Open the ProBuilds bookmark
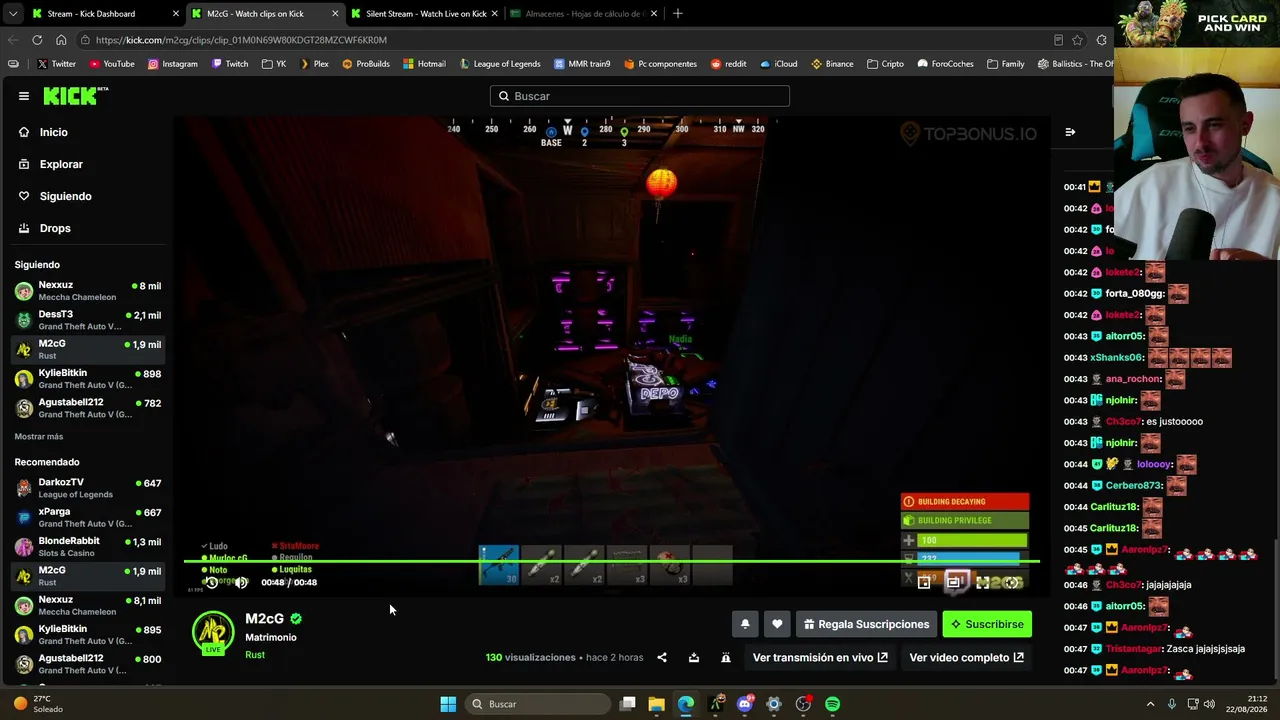The height and width of the screenshot is (720, 1280). (366, 64)
